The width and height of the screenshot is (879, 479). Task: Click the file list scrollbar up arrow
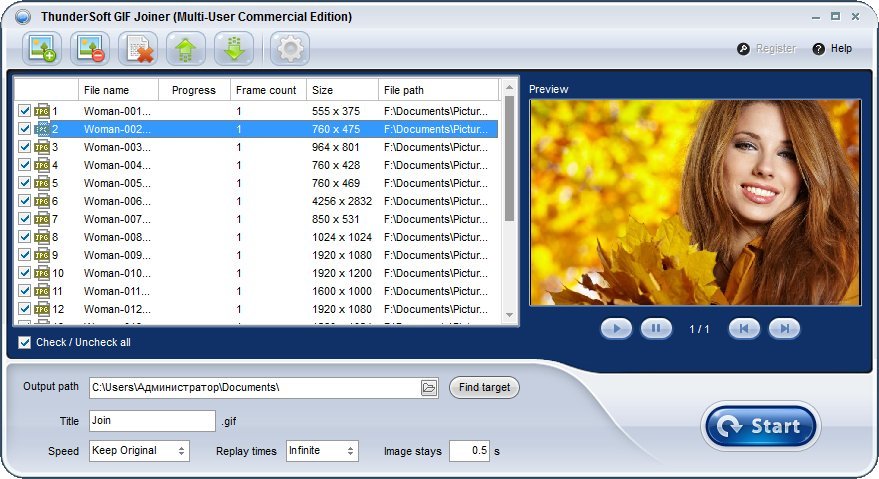509,87
